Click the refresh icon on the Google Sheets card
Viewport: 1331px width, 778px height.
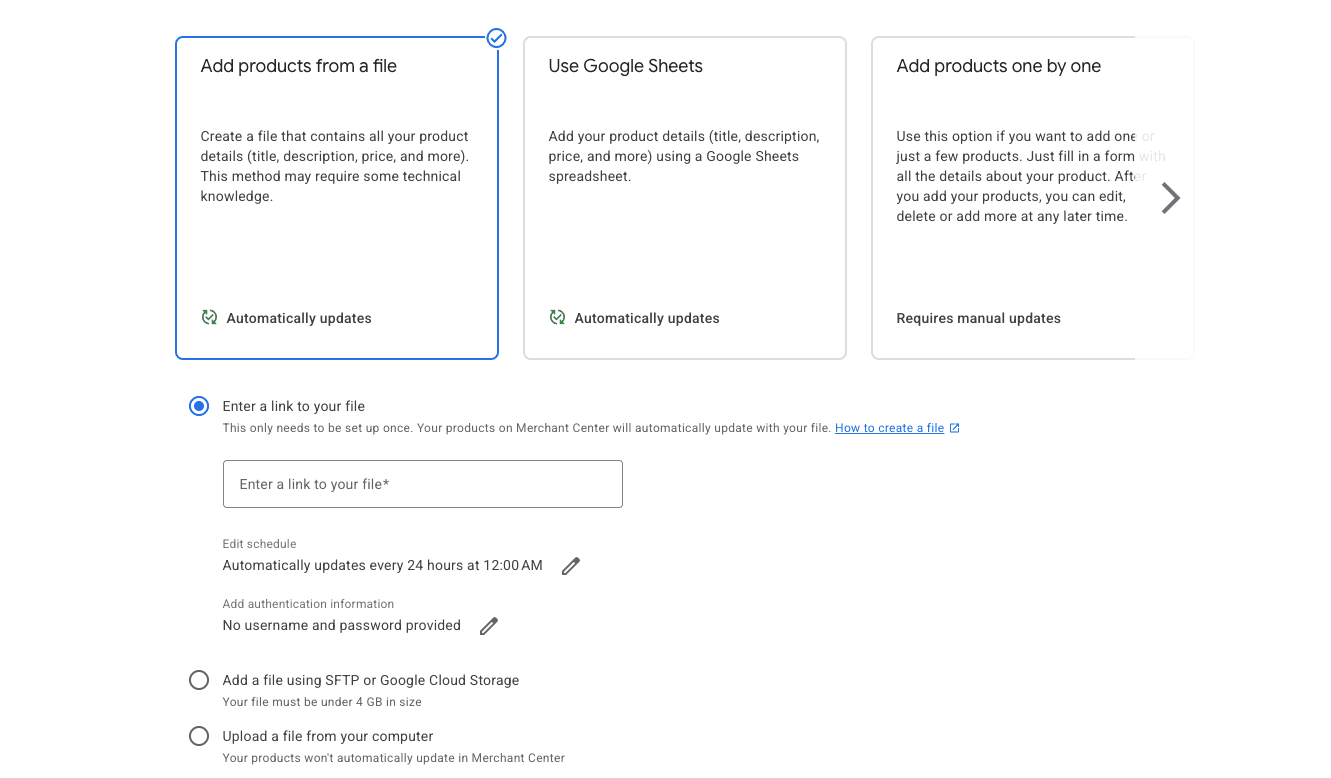[x=556, y=317]
